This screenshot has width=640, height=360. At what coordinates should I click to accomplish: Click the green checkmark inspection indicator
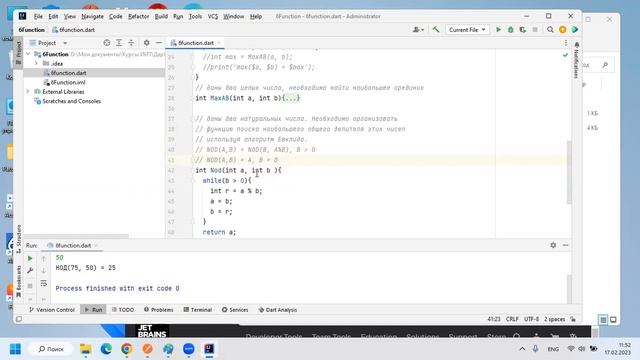pos(565,55)
